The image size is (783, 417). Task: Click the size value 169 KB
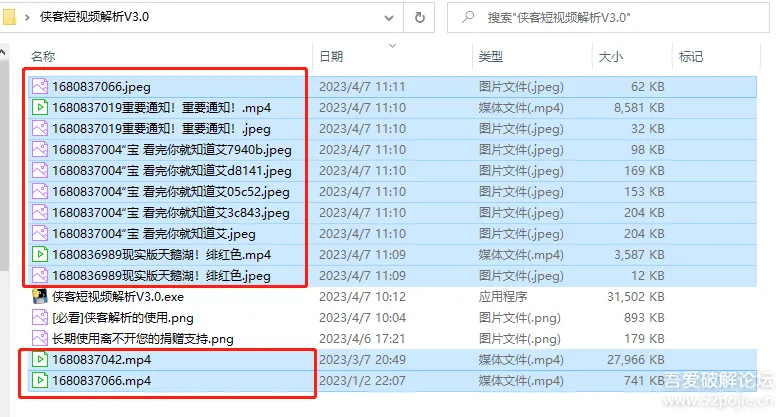(644, 171)
